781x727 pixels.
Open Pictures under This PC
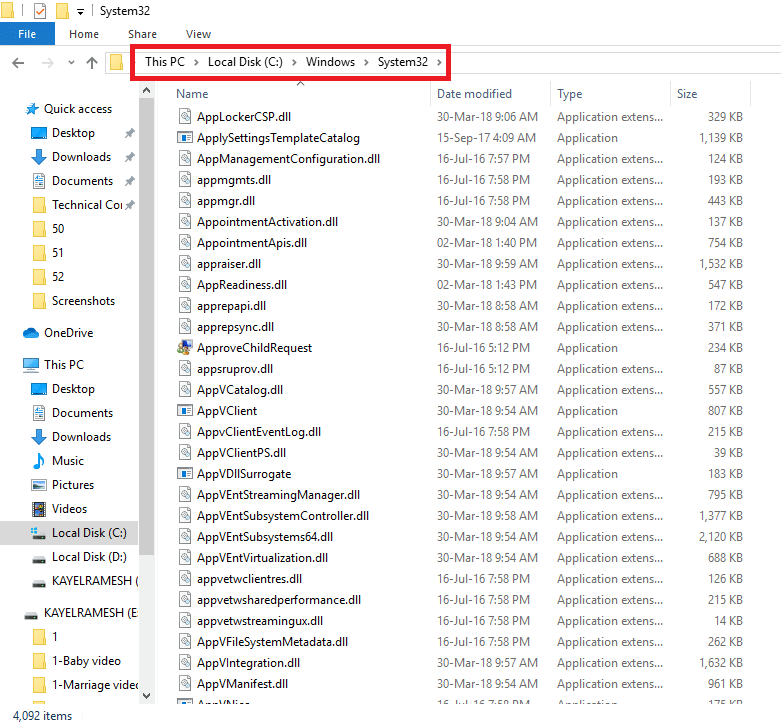pos(73,485)
